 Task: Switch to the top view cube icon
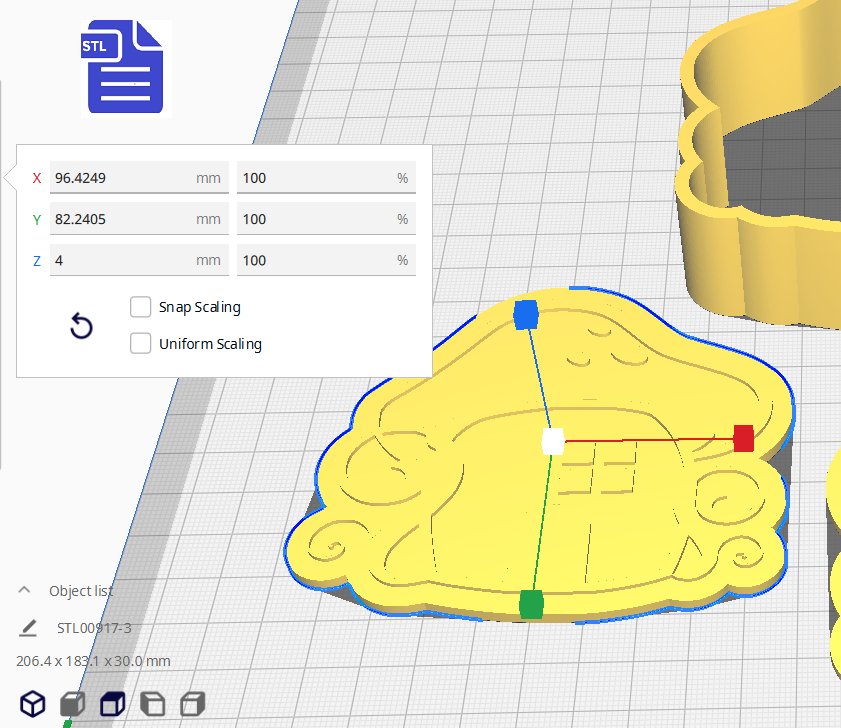113,703
